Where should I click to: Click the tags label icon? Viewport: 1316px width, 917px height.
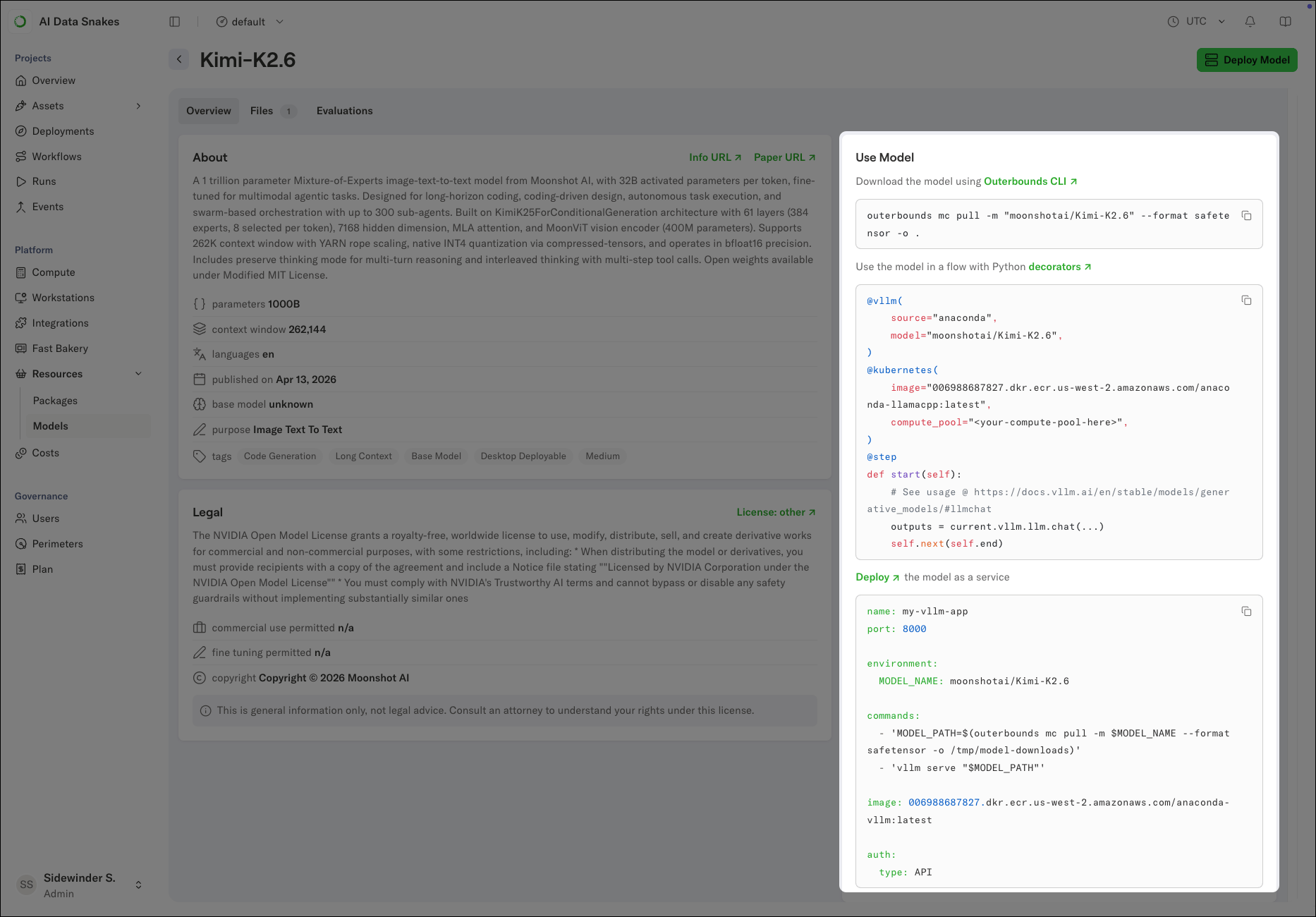[x=200, y=456]
